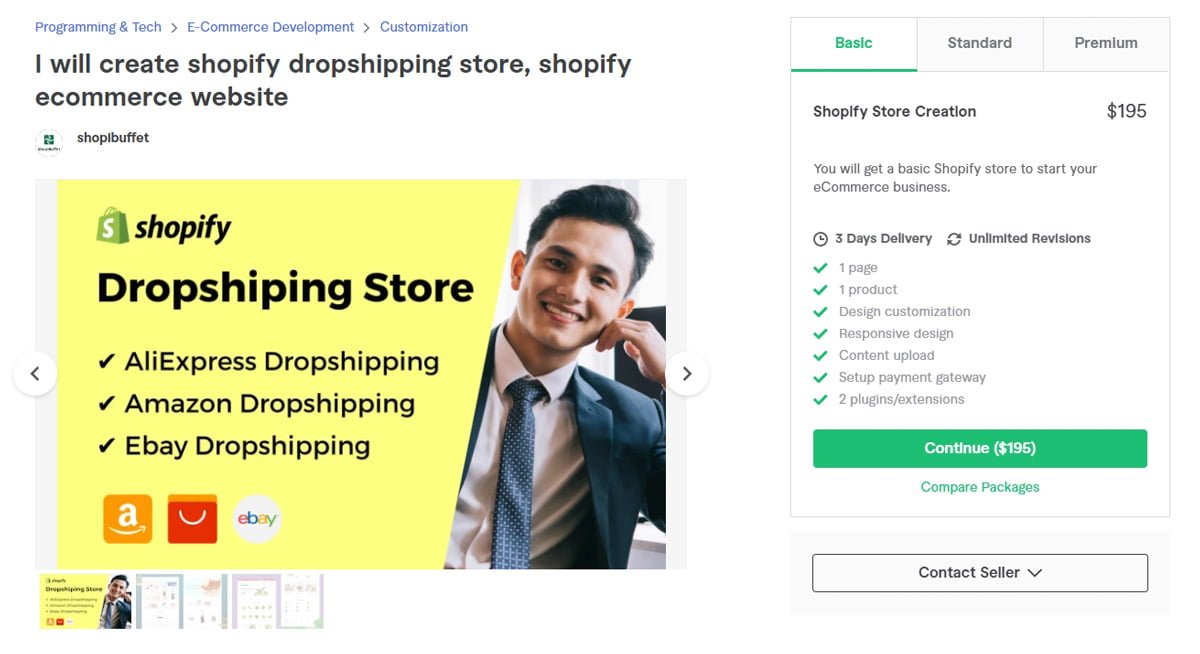Click chevron after E-Commerce Development breadcrumb
Screen dimensions: 1200x654
pos(367,28)
